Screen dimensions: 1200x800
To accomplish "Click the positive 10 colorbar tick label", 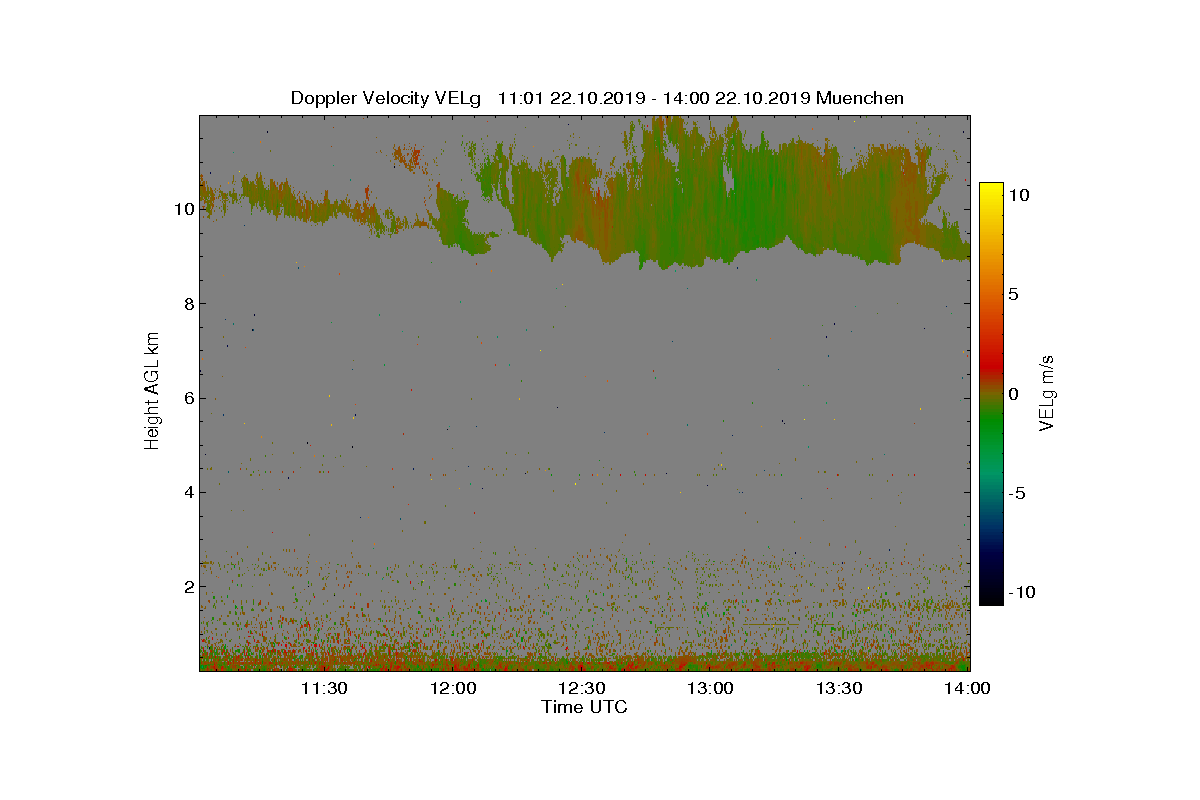I will (1018, 196).
